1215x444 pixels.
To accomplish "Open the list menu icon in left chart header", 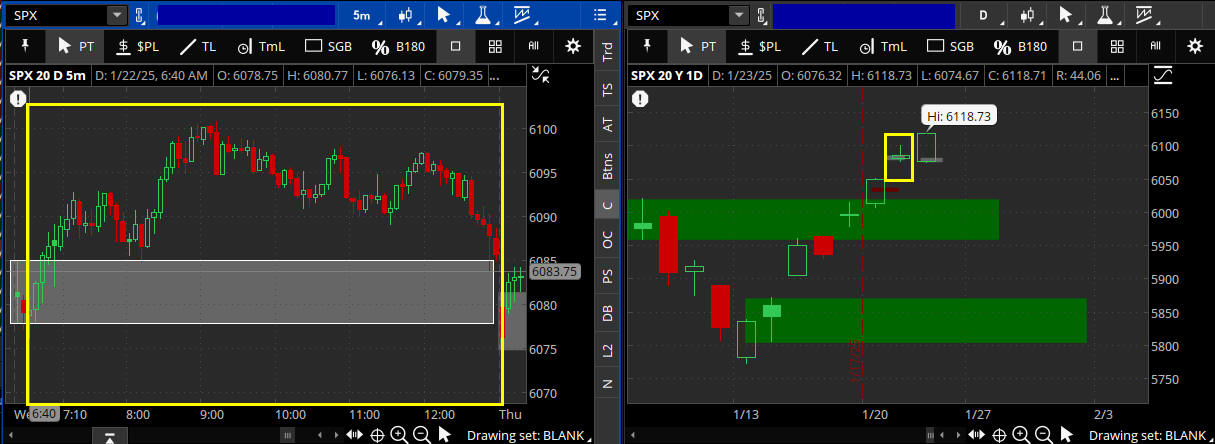I will 600,15.
